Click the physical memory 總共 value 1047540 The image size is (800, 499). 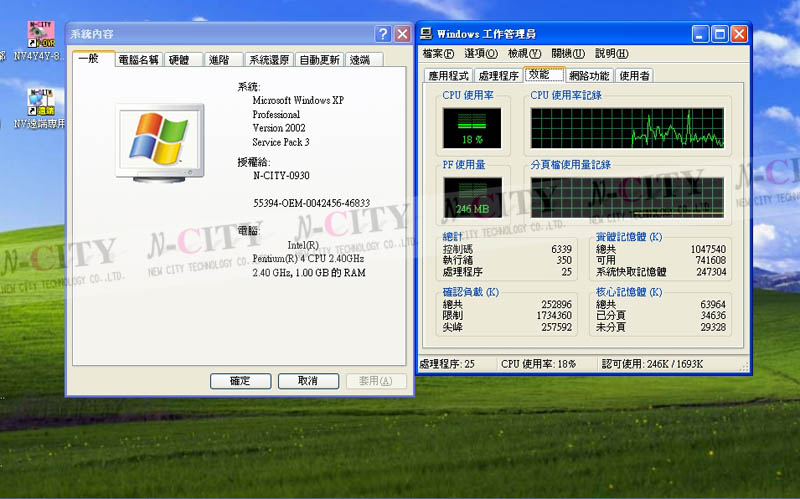(x=708, y=250)
